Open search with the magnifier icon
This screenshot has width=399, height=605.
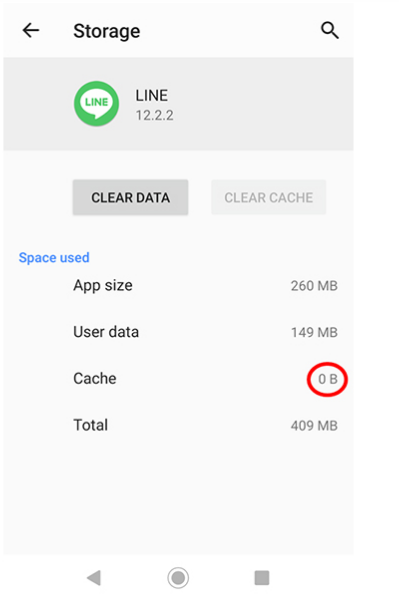click(x=330, y=30)
